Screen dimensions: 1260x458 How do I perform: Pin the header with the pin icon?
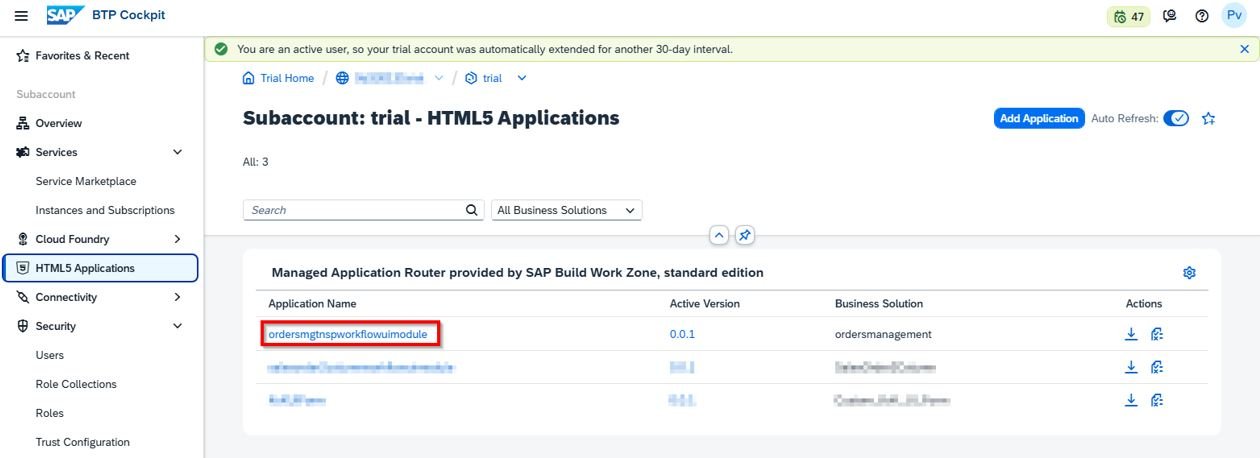[744, 236]
